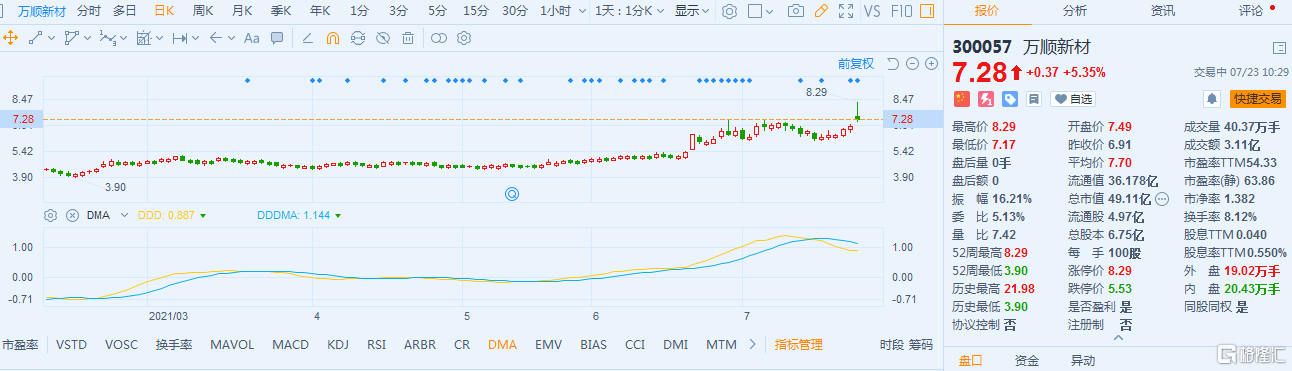The width and height of the screenshot is (1292, 371).
Task: Toggle 自选 favorite heart button
Action: (1072, 99)
